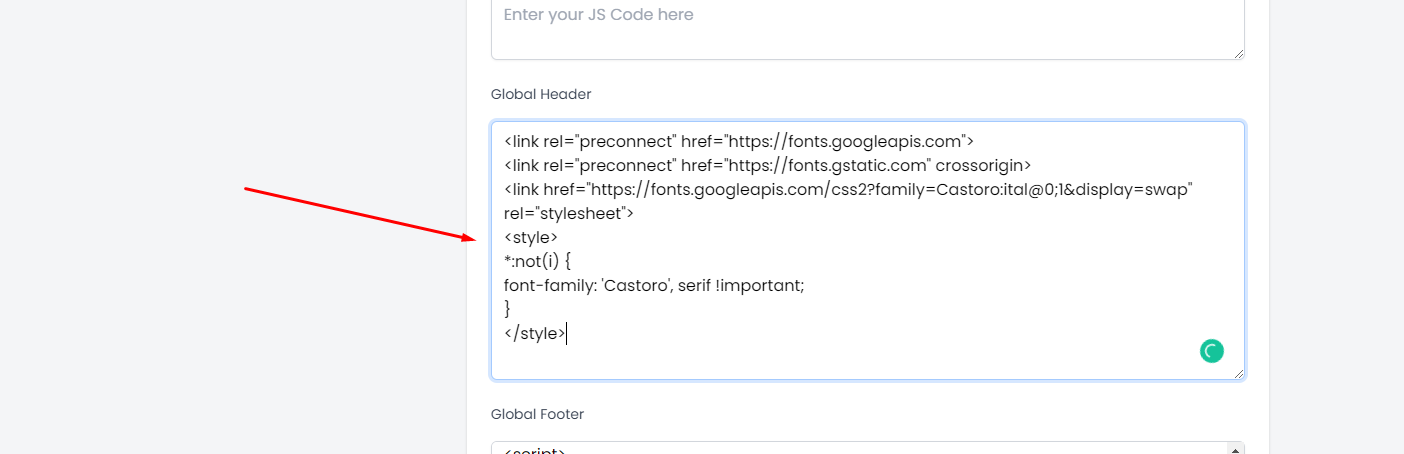Click the *:not(i) { selector line

pos(537,261)
